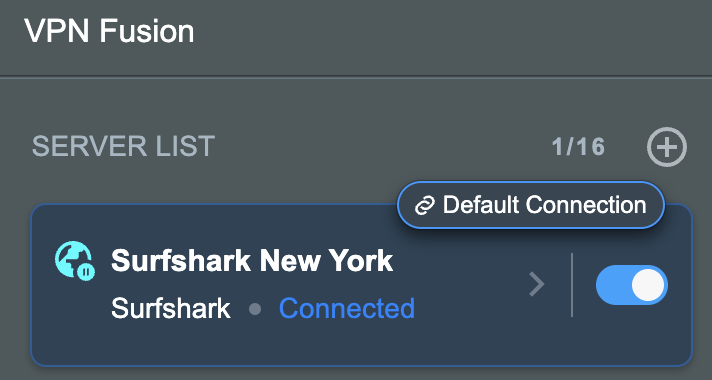
Task: Click the chain link icon in the Default Connection badge
Action: [x=425, y=206]
